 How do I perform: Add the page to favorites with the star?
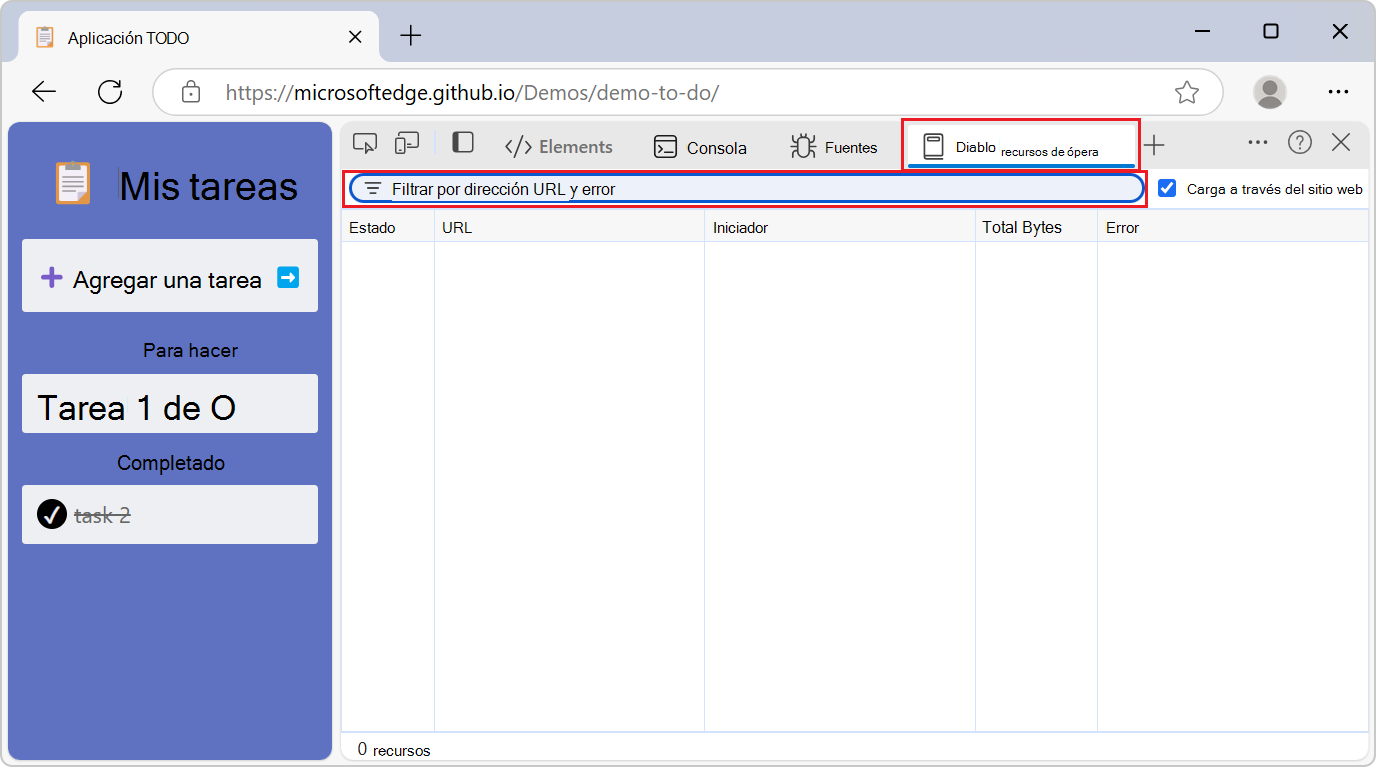pyautogui.click(x=1187, y=92)
